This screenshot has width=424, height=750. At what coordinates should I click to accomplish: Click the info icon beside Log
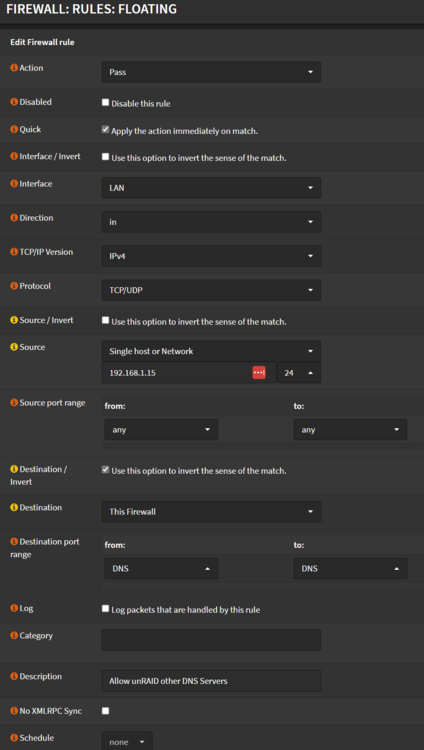14,608
